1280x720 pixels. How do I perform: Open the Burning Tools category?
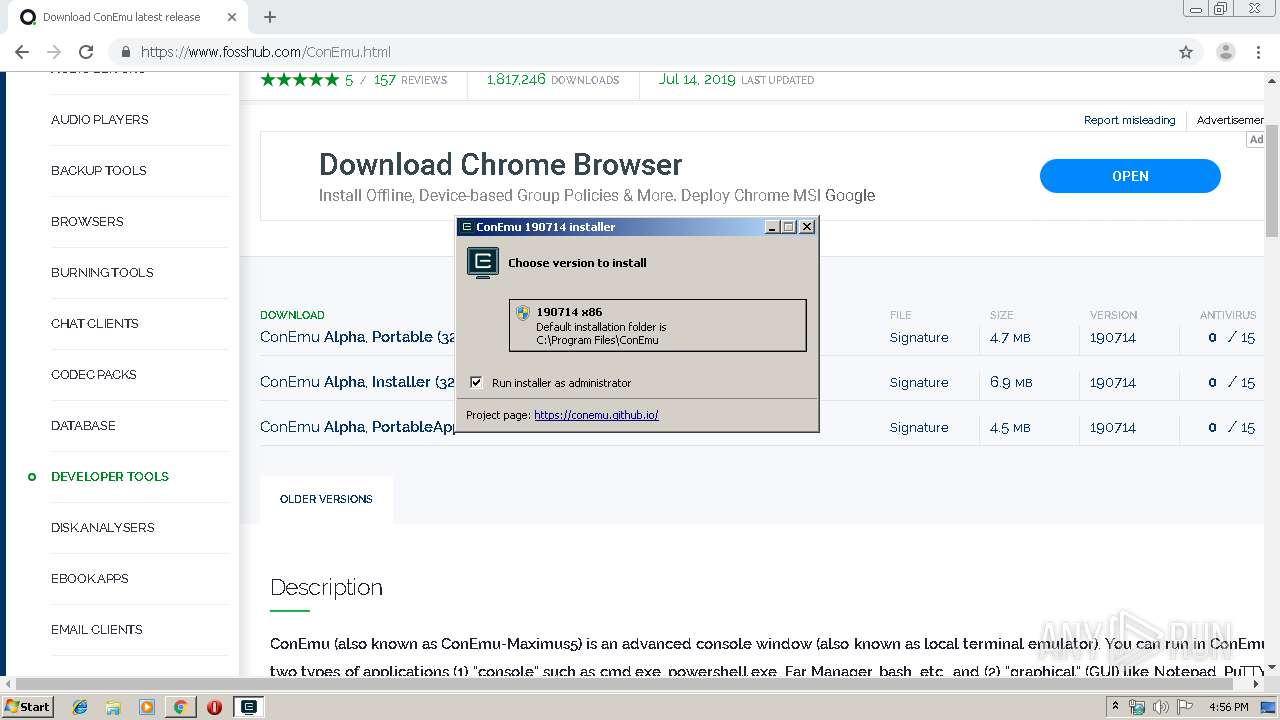click(102, 272)
